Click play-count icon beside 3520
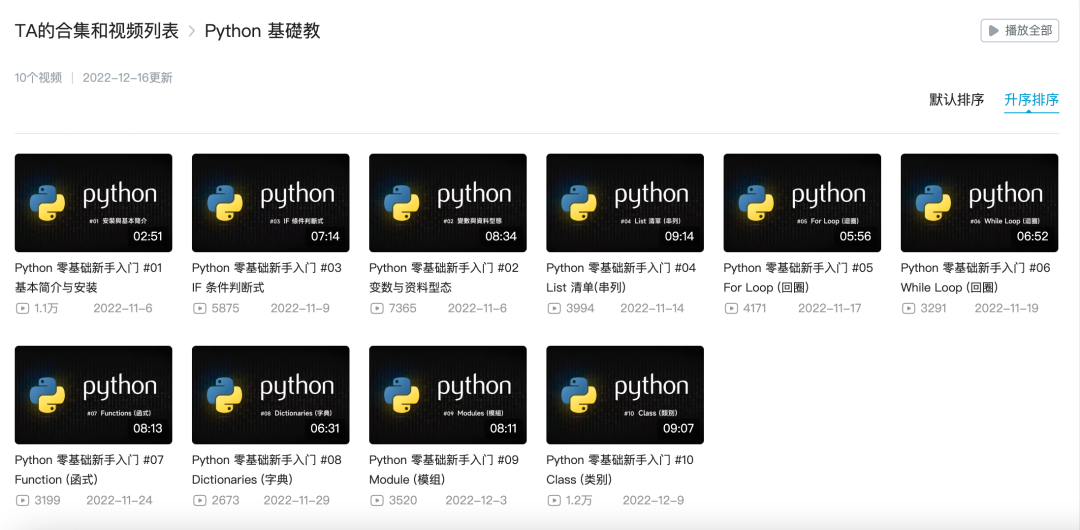Image resolution: width=1080 pixels, height=530 pixels. tap(377, 500)
